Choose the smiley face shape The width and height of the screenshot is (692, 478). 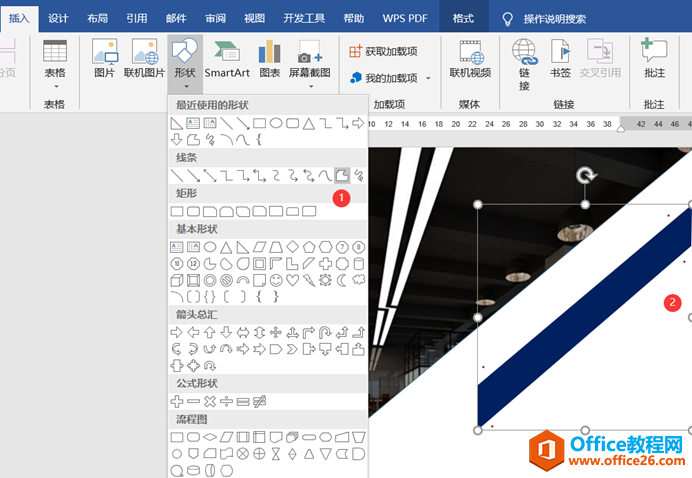276,280
